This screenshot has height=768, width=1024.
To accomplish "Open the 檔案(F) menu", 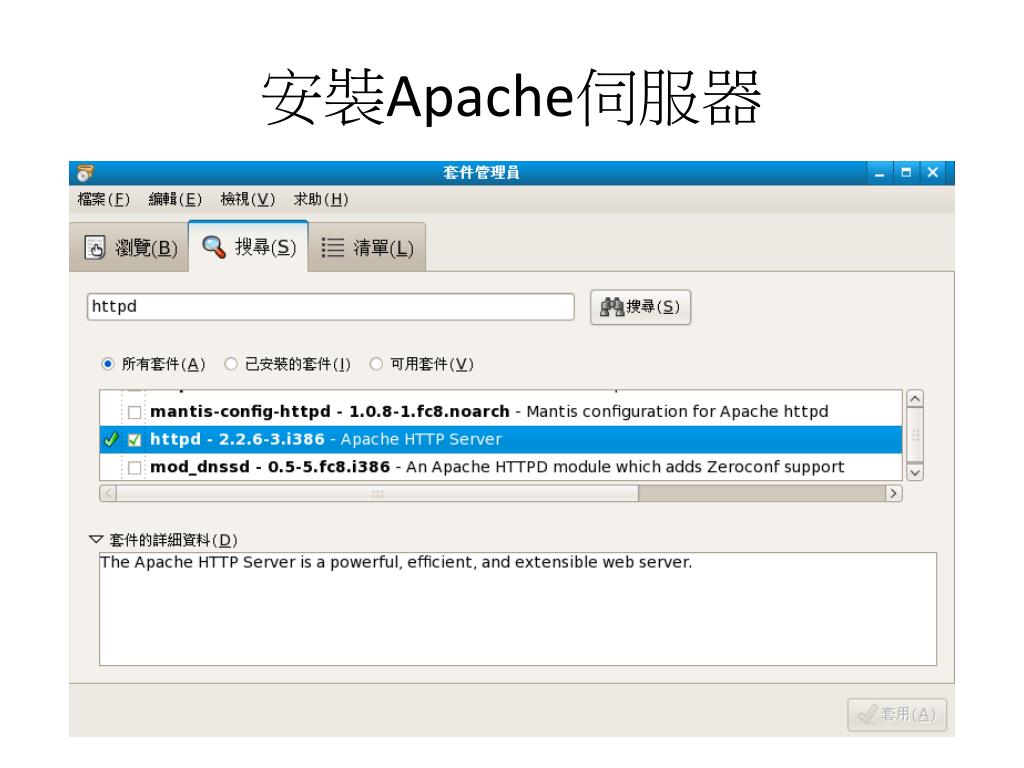I will (104, 199).
